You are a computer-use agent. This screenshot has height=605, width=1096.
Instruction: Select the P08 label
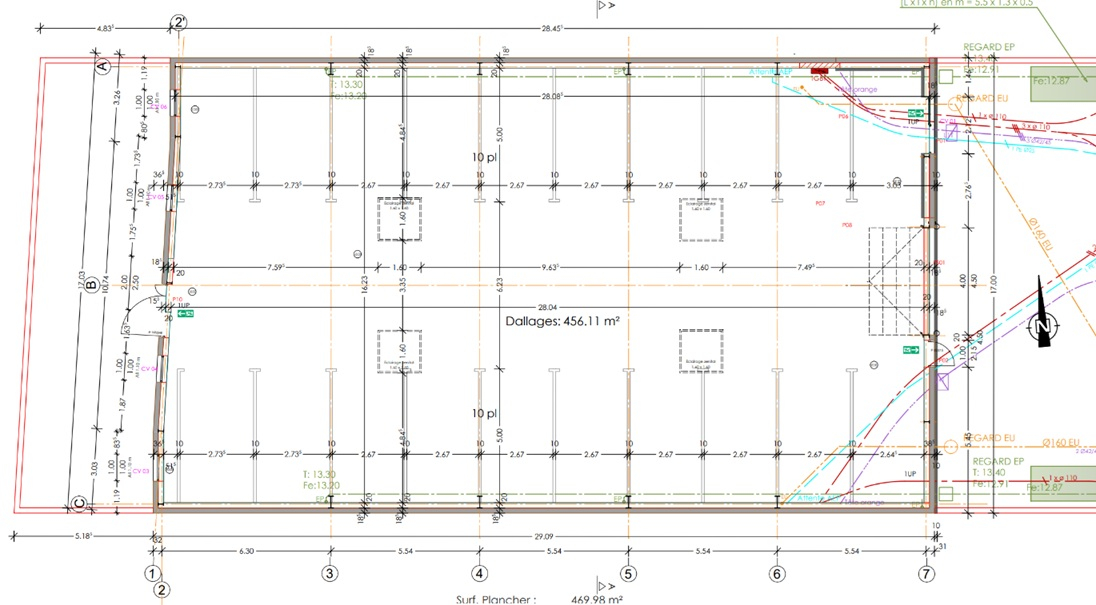pos(847,225)
